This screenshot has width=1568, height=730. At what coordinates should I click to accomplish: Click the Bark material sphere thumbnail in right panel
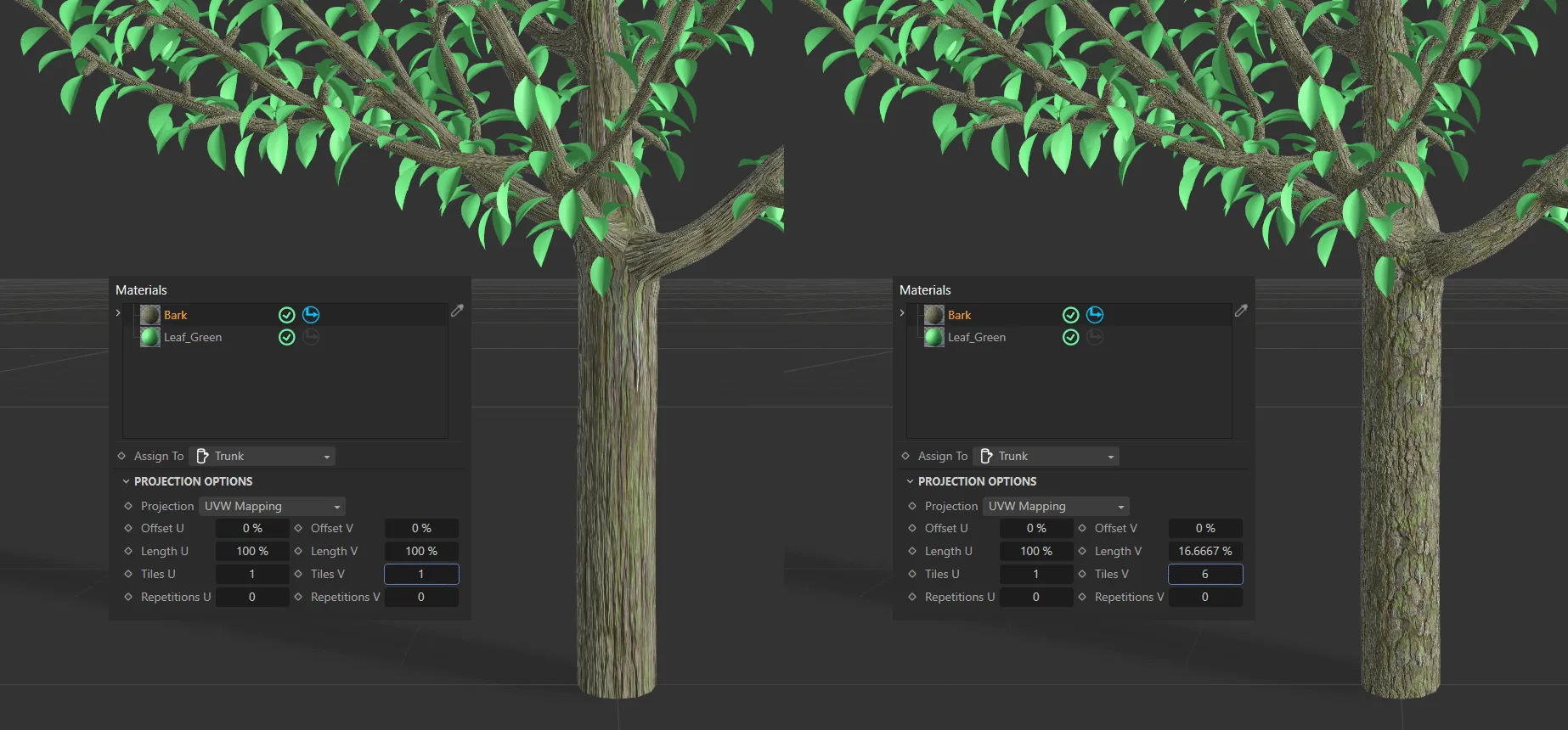[934, 315]
